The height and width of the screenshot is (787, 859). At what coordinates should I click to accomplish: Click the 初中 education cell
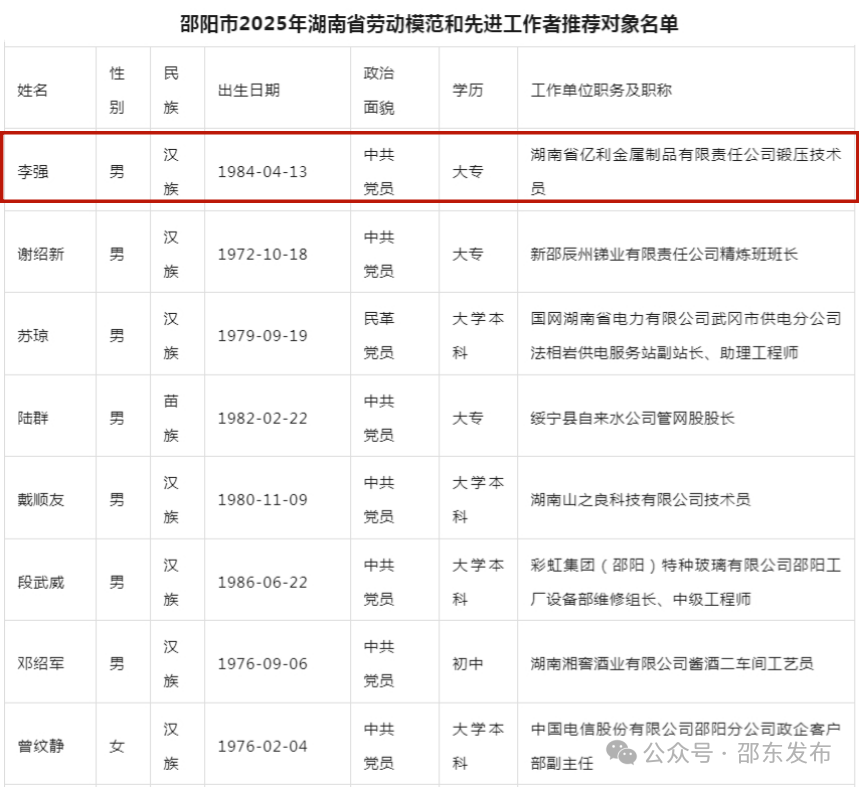[467, 663]
